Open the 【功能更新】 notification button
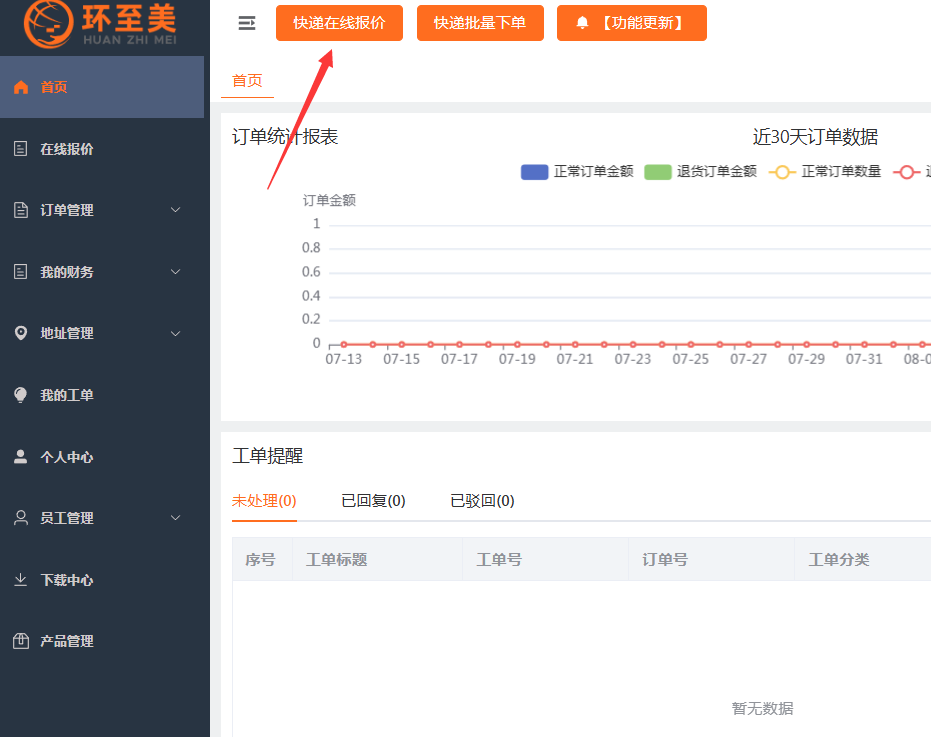931x737 pixels. pyautogui.click(x=631, y=23)
